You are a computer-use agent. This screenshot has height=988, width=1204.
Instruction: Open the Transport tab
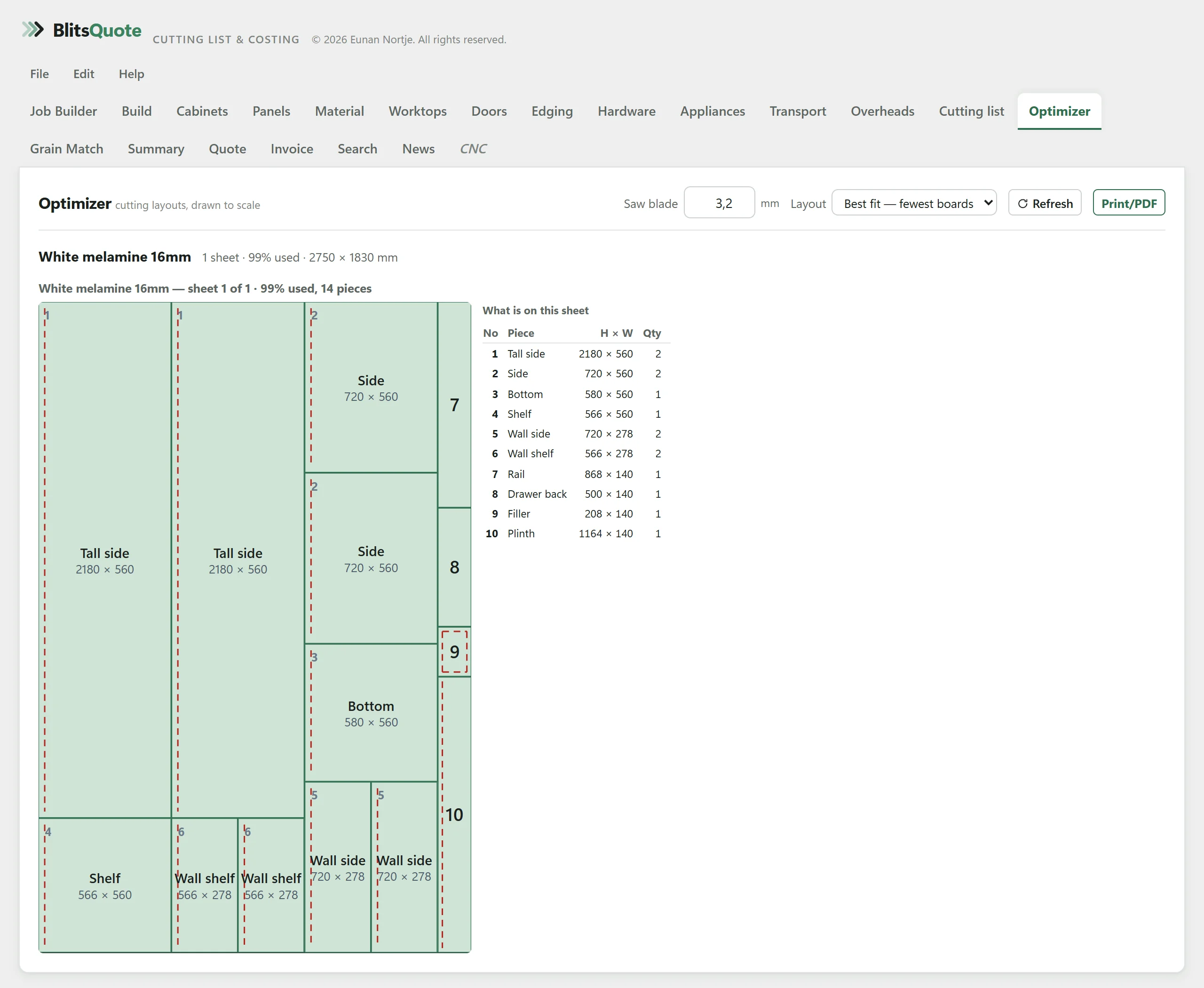click(798, 111)
